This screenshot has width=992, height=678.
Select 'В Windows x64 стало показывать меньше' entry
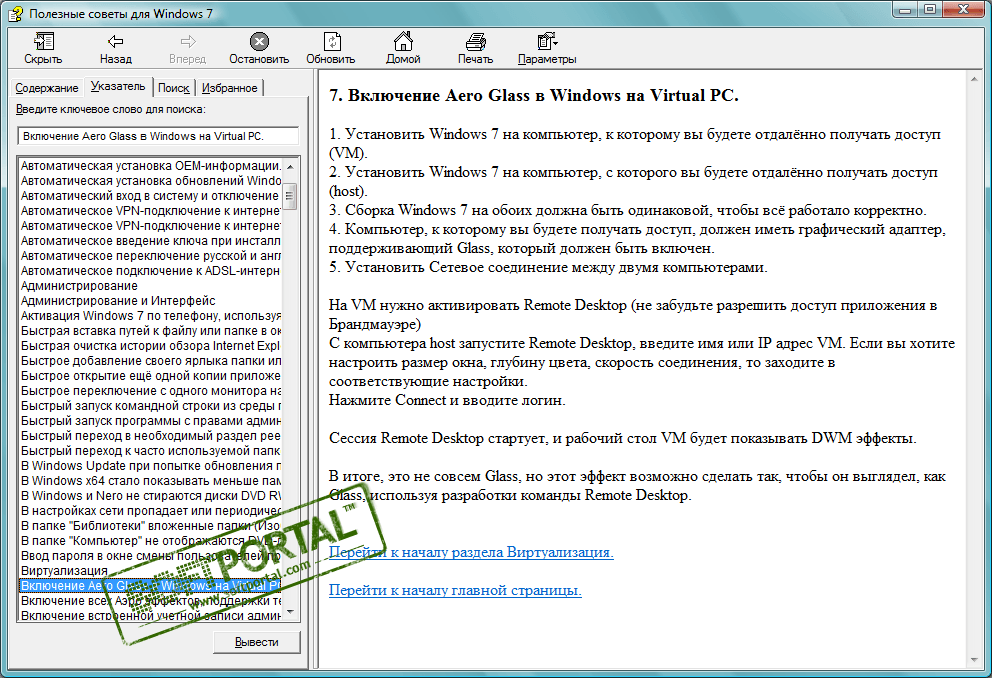151,481
